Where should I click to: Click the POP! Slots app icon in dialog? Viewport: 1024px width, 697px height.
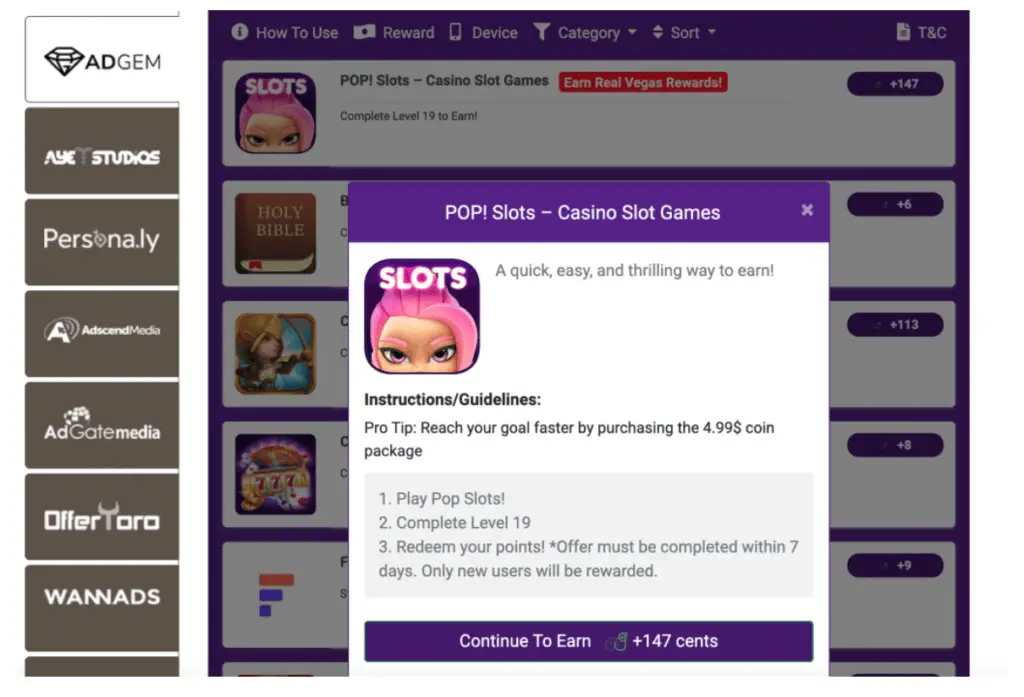click(422, 316)
